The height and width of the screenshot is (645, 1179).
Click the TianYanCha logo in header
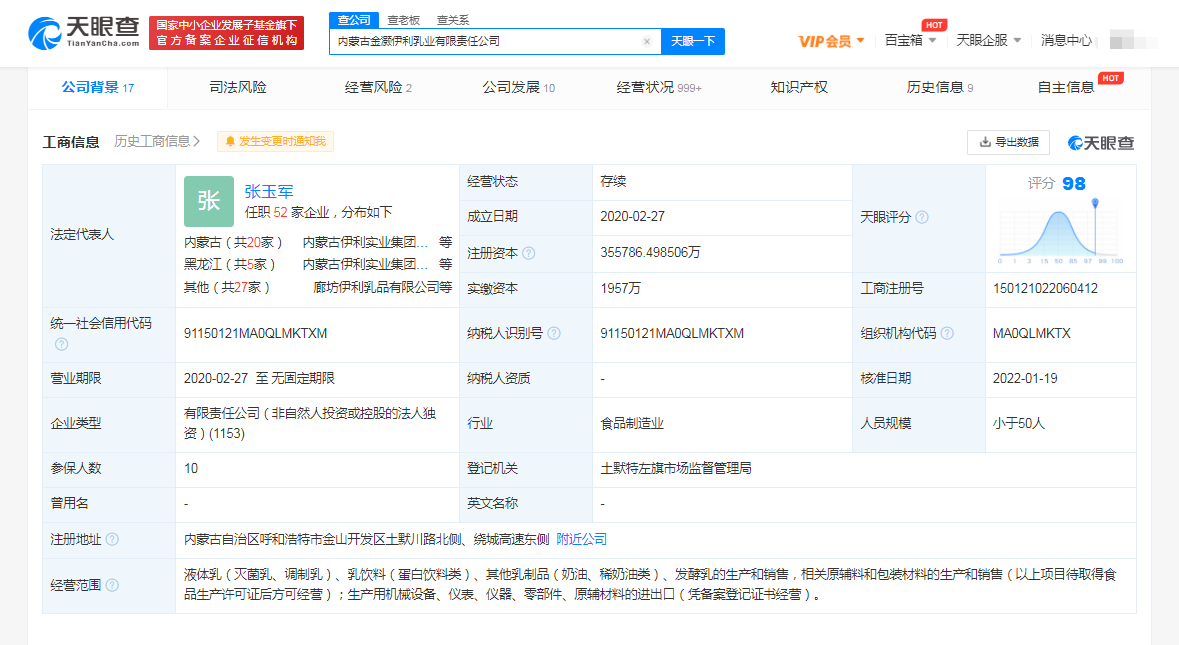(x=83, y=33)
